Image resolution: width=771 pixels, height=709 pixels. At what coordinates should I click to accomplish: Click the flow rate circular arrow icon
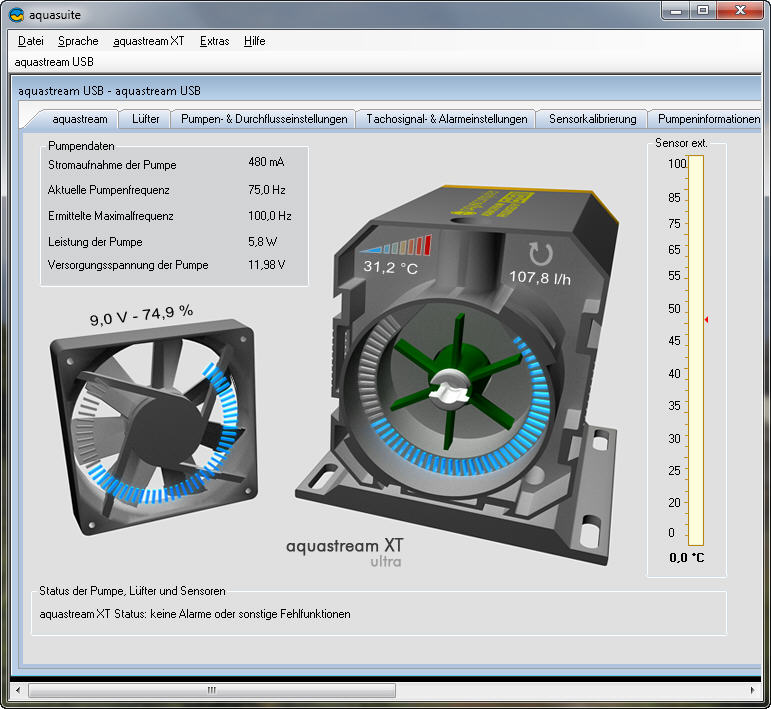[x=541, y=253]
